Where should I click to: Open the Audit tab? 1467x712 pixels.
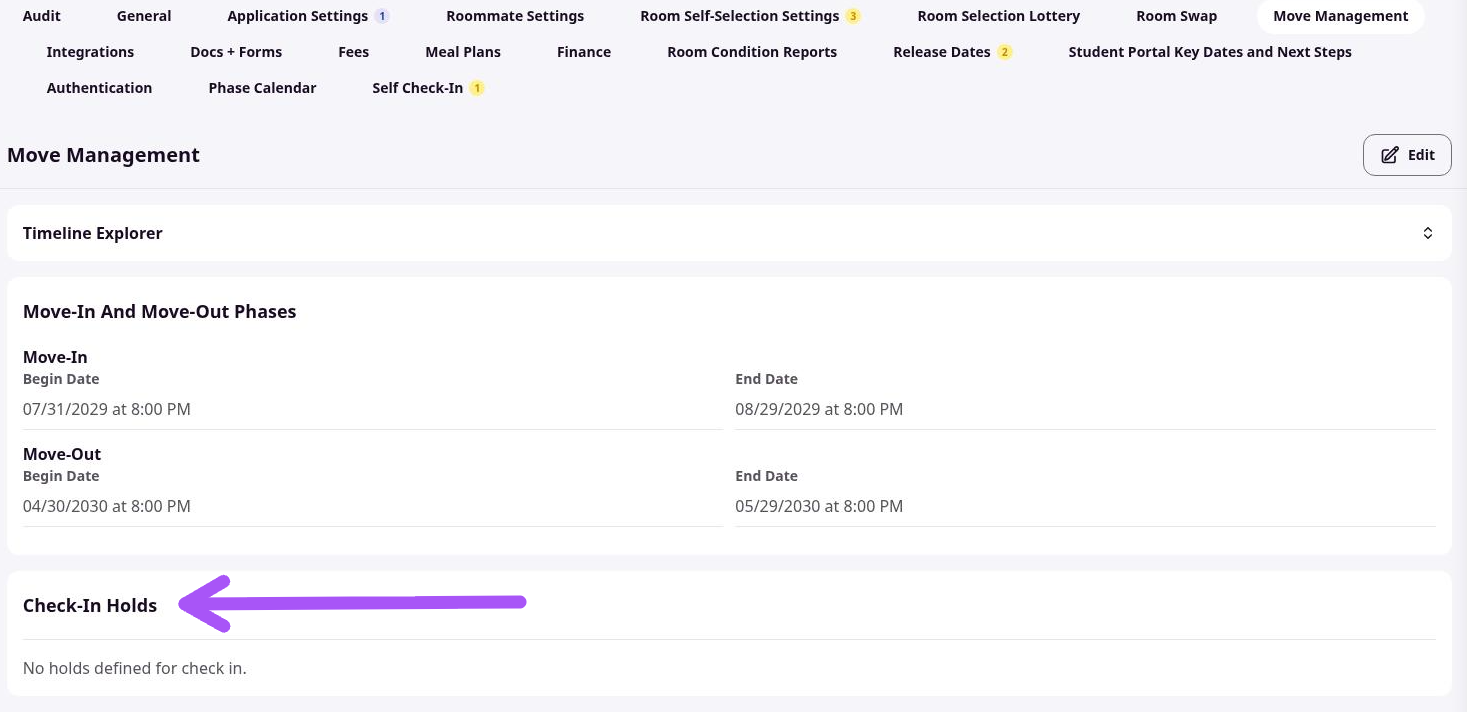(42, 16)
